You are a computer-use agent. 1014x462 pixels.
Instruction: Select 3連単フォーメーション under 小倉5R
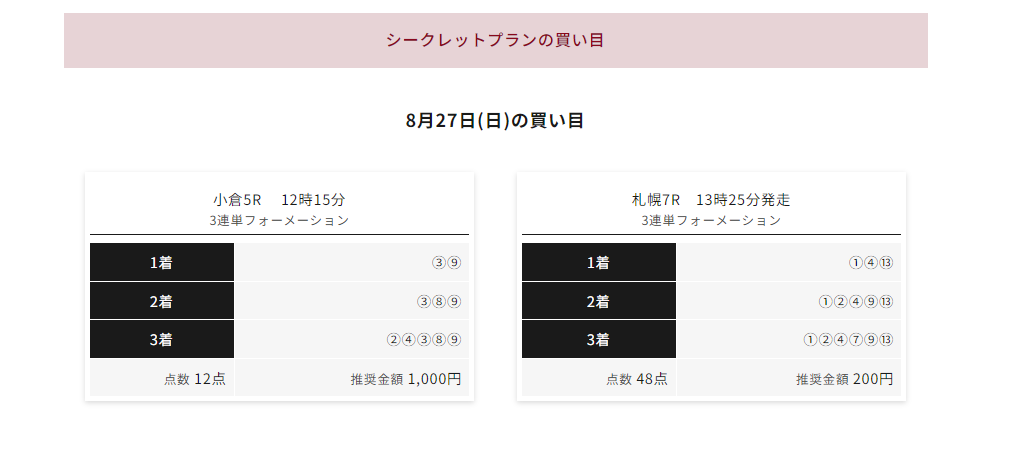pyautogui.click(x=279, y=221)
